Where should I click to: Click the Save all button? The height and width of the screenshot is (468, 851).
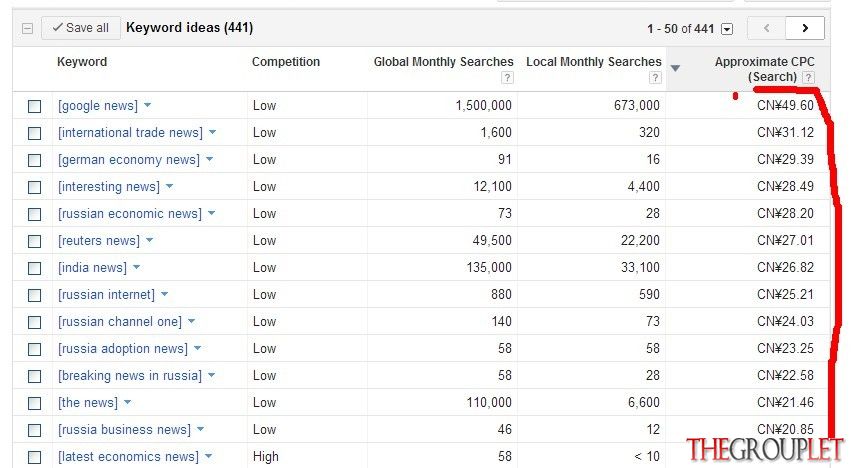point(81,28)
